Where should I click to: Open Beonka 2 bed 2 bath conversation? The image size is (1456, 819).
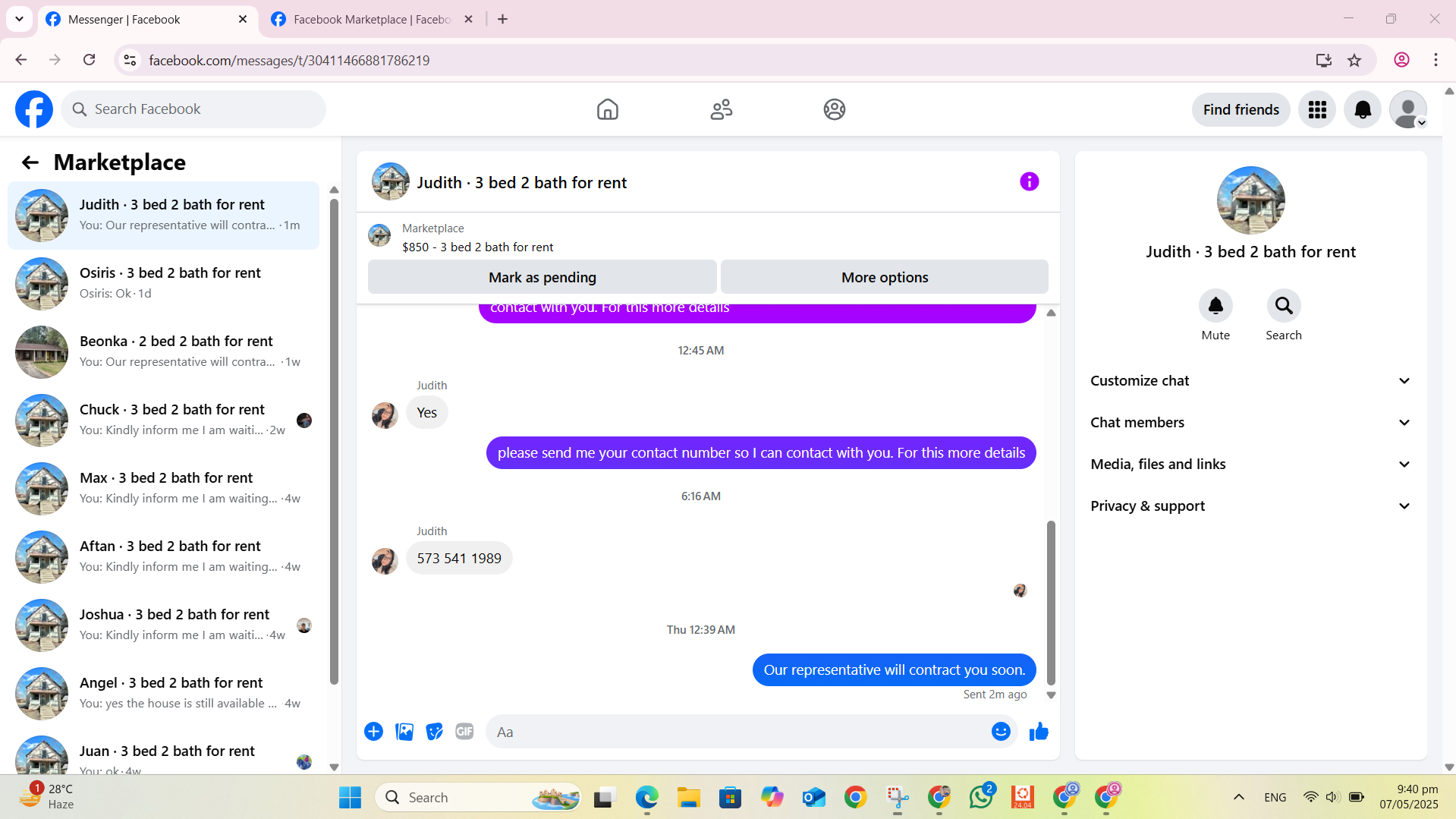pyautogui.click(x=163, y=352)
